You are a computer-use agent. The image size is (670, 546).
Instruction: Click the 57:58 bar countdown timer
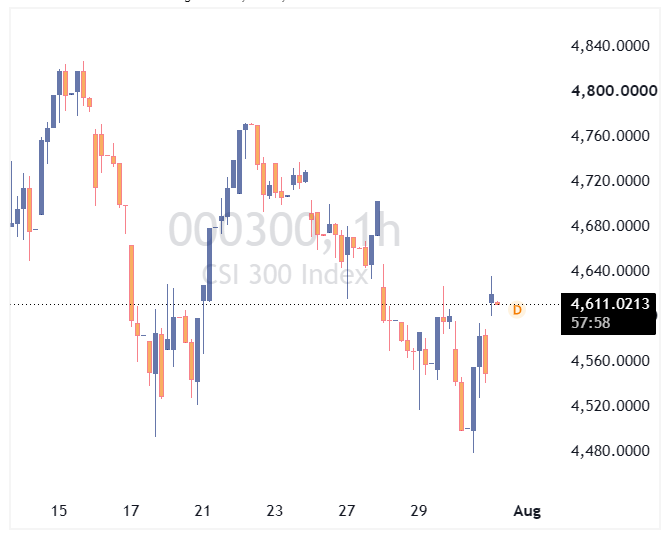tap(591, 323)
